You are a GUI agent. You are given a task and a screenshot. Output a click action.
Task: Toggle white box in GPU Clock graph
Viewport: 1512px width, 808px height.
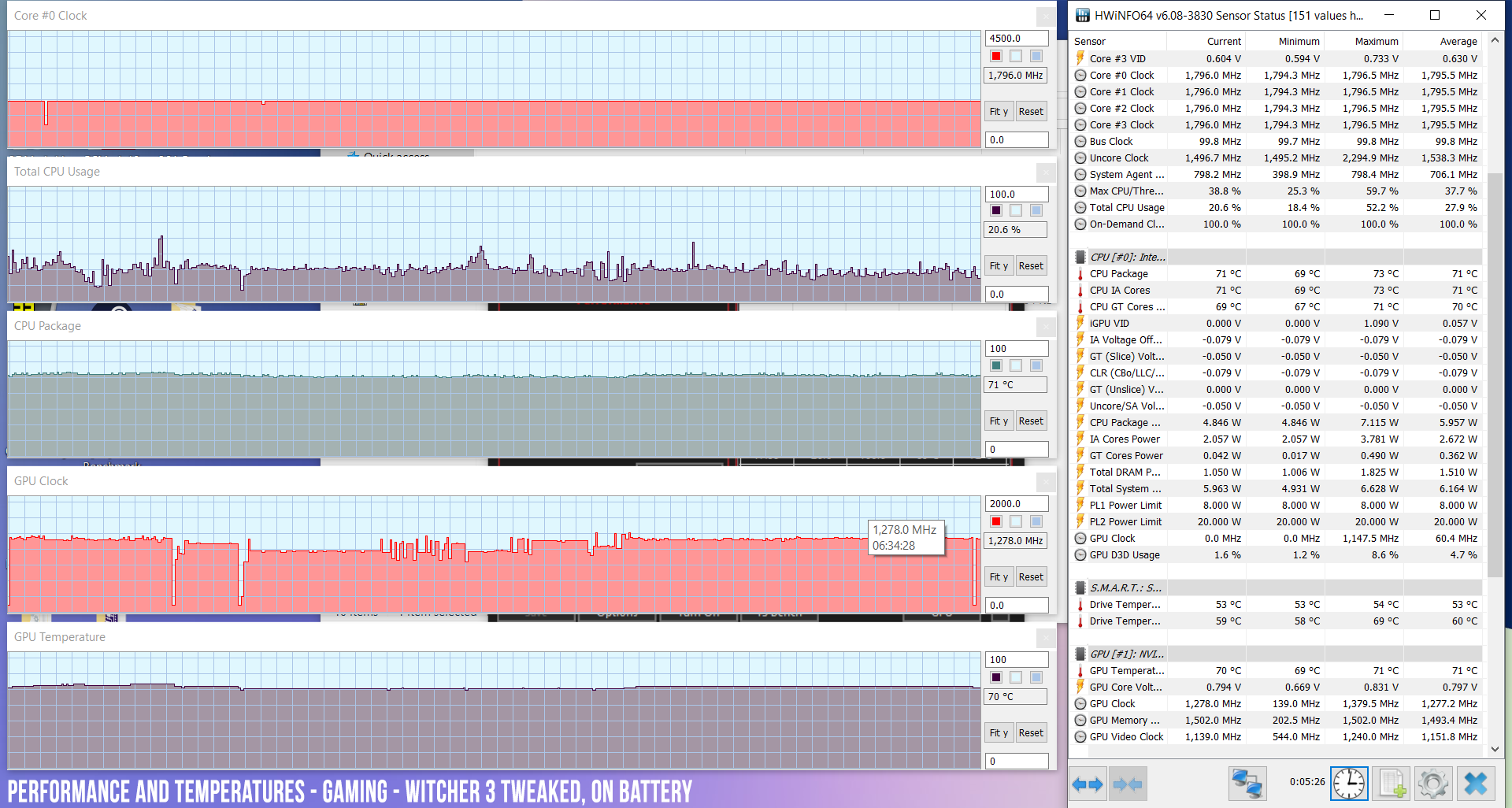coord(1016,521)
